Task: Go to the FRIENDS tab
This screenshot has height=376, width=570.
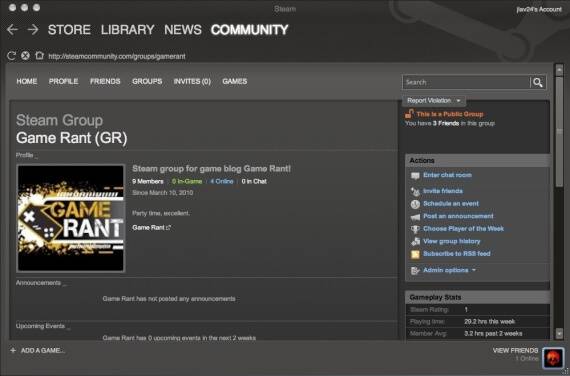Action: pyautogui.click(x=105, y=81)
